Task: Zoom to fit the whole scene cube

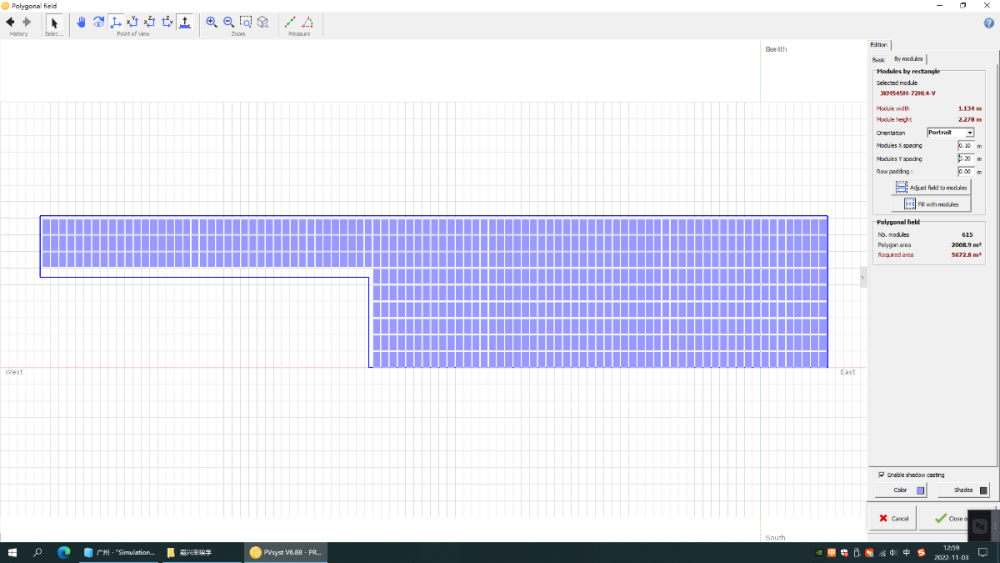Action: [x=263, y=22]
